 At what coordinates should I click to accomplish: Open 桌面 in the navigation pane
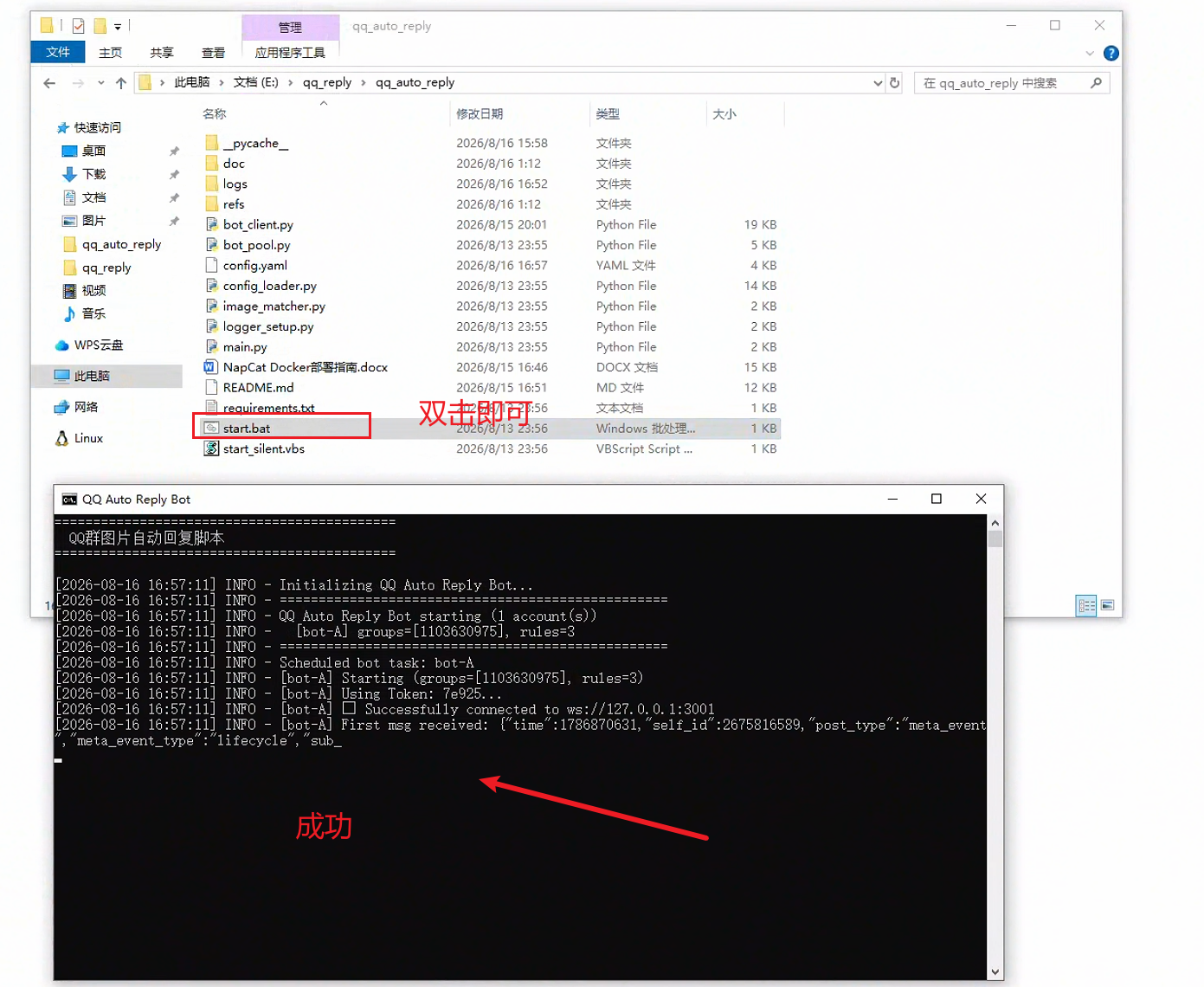click(x=93, y=151)
